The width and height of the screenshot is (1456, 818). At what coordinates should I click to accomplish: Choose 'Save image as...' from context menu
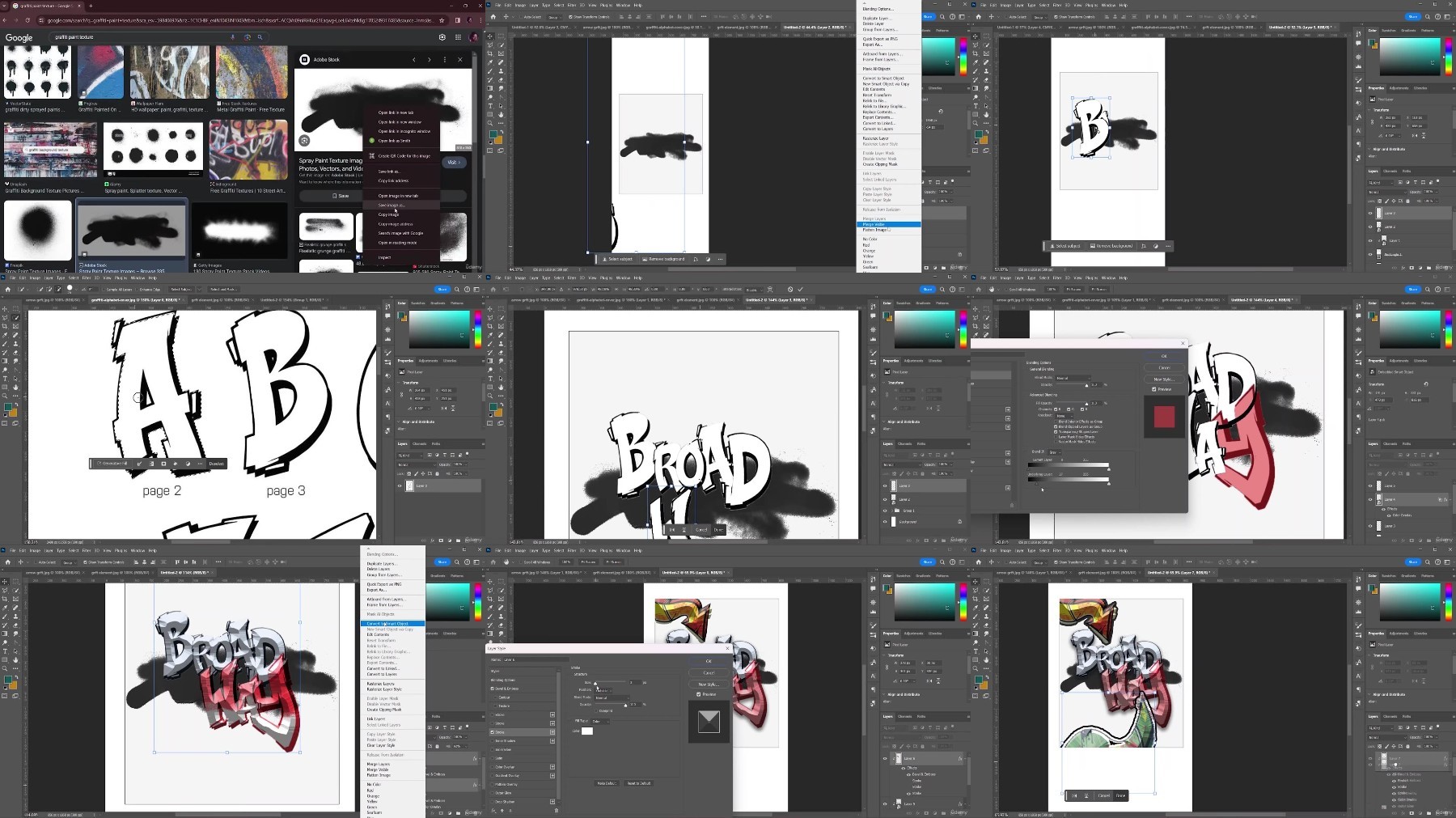point(391,205)
